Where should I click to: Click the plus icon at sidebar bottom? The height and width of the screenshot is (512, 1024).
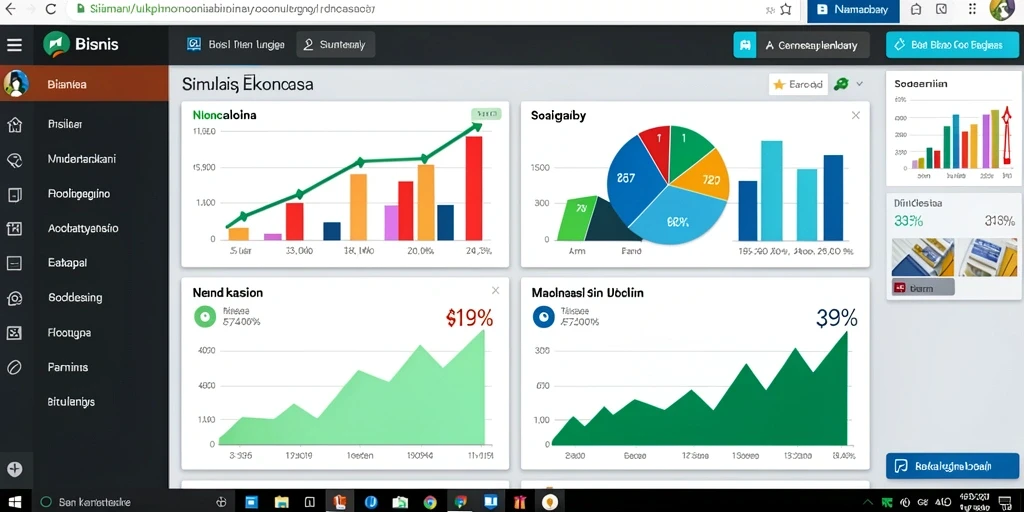14,469
